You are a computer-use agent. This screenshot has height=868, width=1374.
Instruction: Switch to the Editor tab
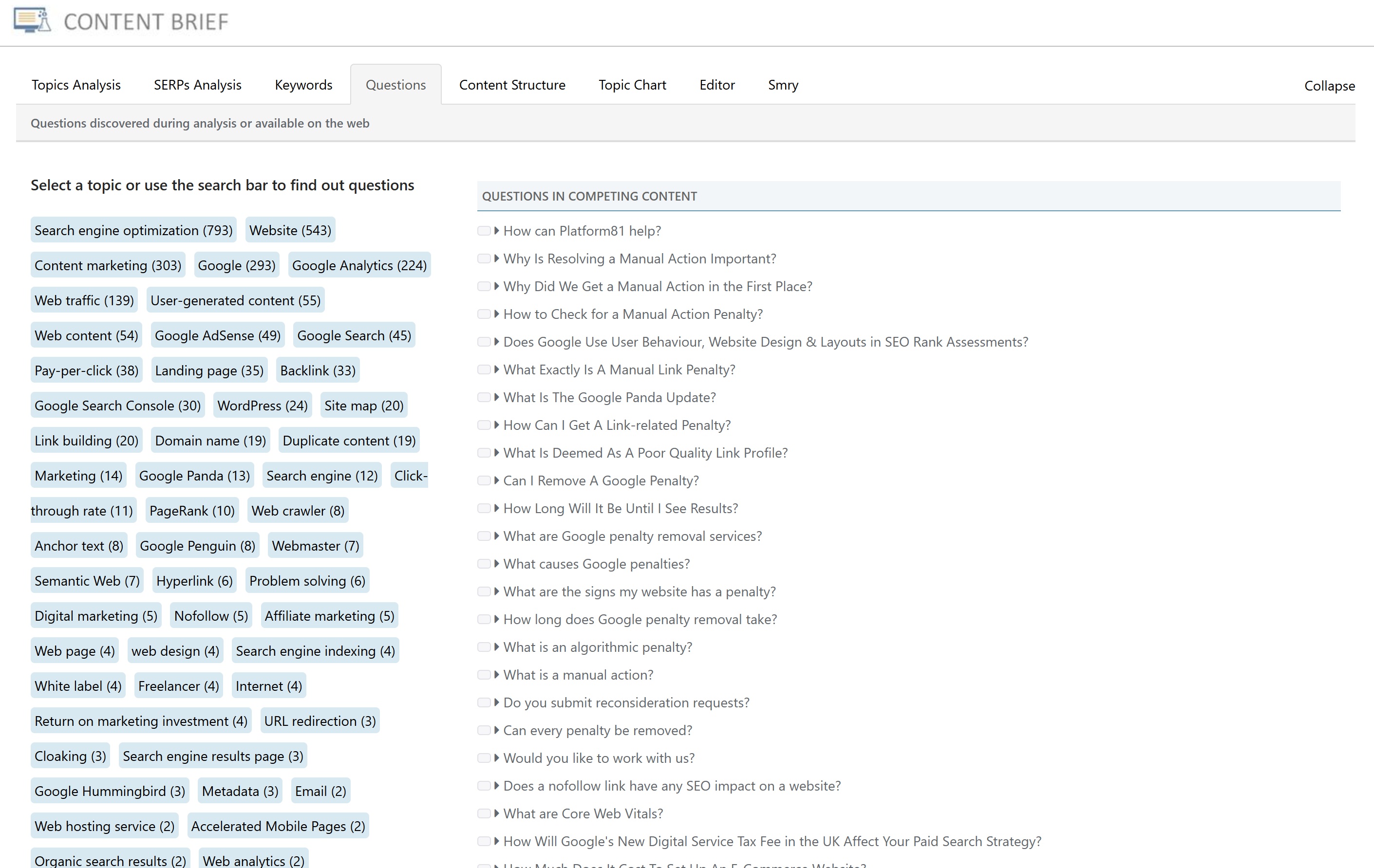pos(716,85)
